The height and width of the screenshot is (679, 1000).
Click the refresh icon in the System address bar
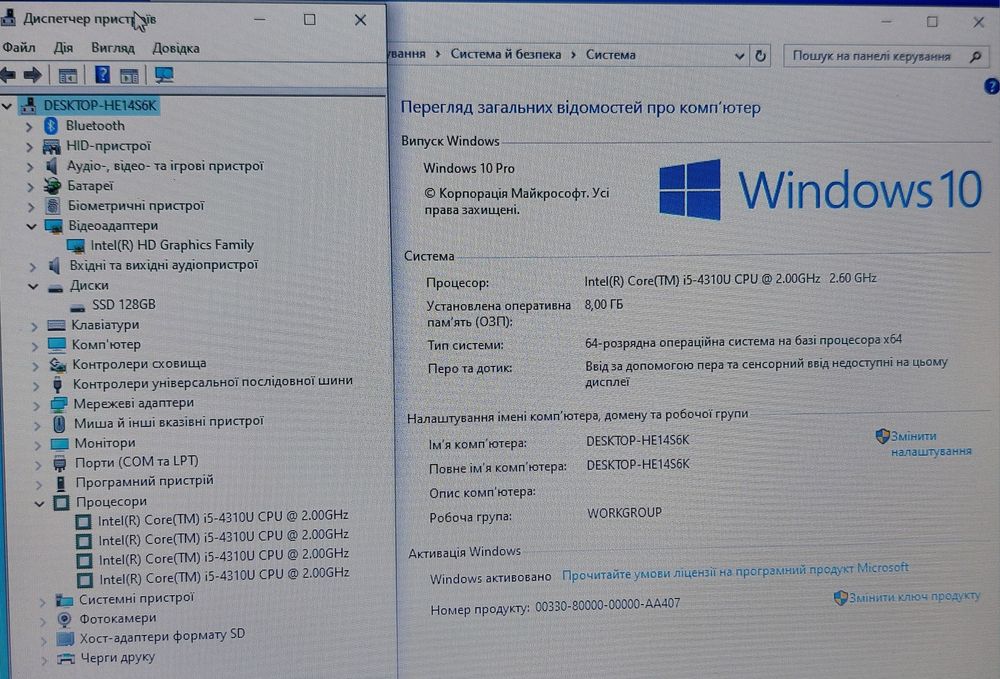pyautogui.click(x=760, y=55)
